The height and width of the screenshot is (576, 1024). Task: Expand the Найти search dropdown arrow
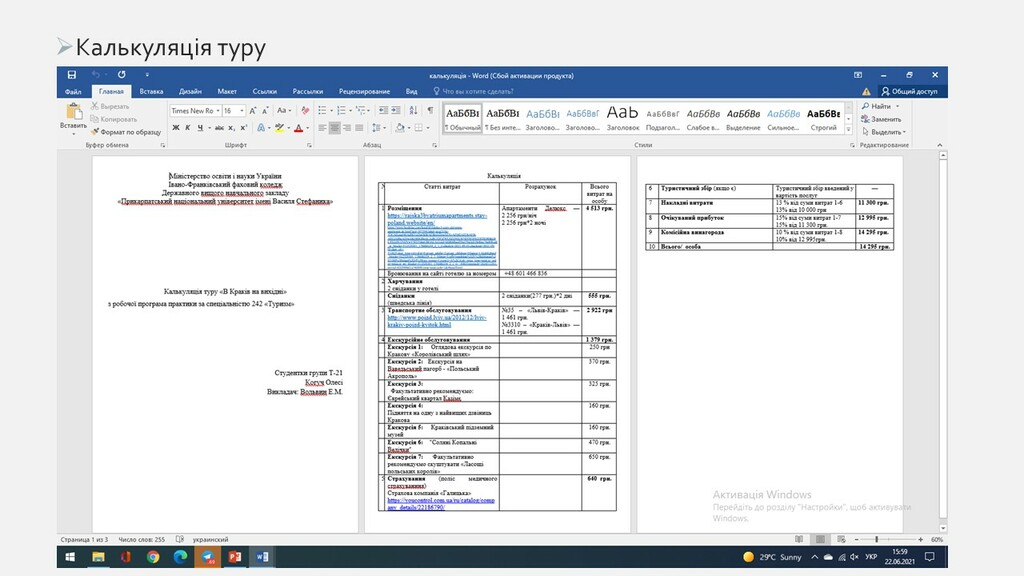(x=896, y=106)
